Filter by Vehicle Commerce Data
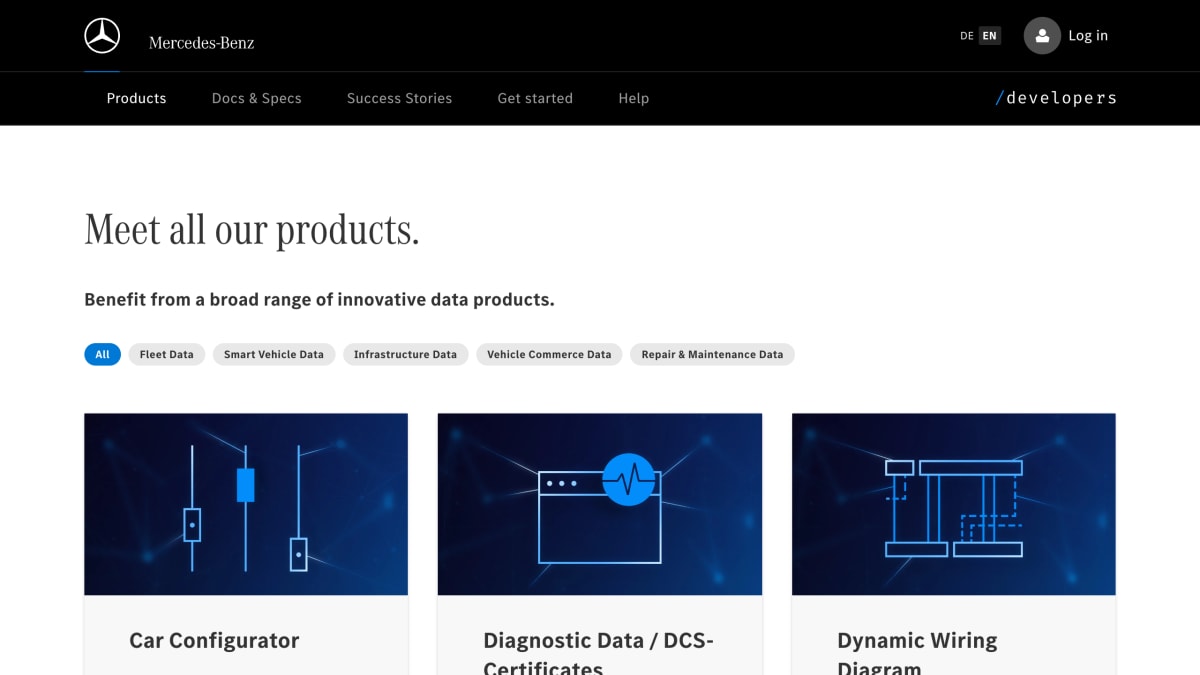The width and height of the screenshot is (1200, 675). pyautogui.click(x=549, y=354)
